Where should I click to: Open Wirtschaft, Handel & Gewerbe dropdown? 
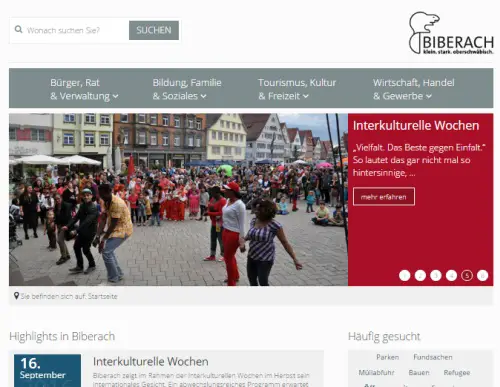click(414, 89)
